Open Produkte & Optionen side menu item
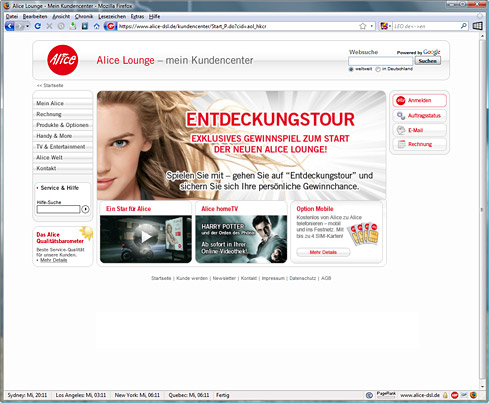 (63, 125)
